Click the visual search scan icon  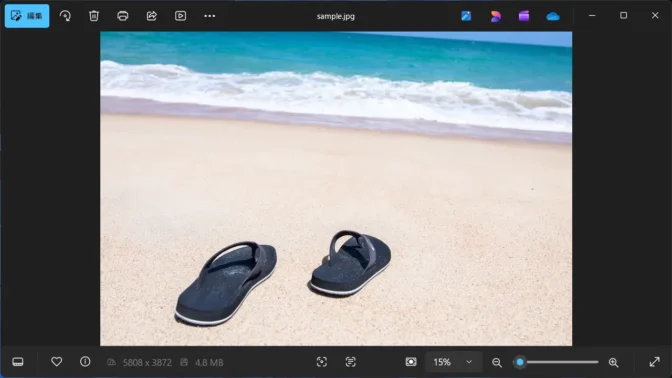[x=322, y=362]
